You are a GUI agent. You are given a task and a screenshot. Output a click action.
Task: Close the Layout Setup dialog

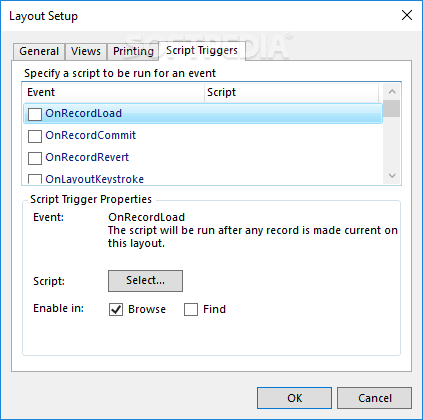(x=407, y=15)
